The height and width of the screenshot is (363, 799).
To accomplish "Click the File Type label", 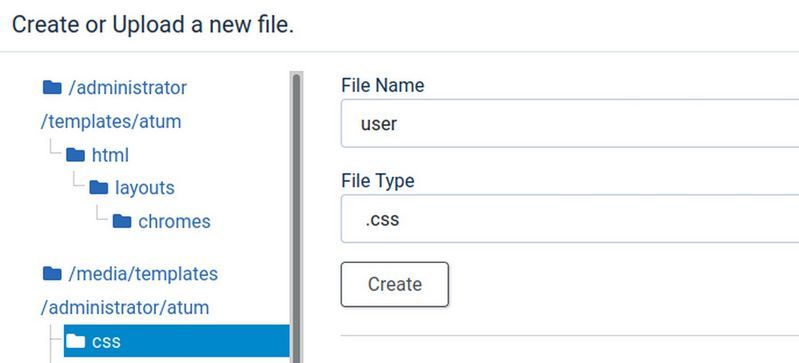I will (378, 180).
